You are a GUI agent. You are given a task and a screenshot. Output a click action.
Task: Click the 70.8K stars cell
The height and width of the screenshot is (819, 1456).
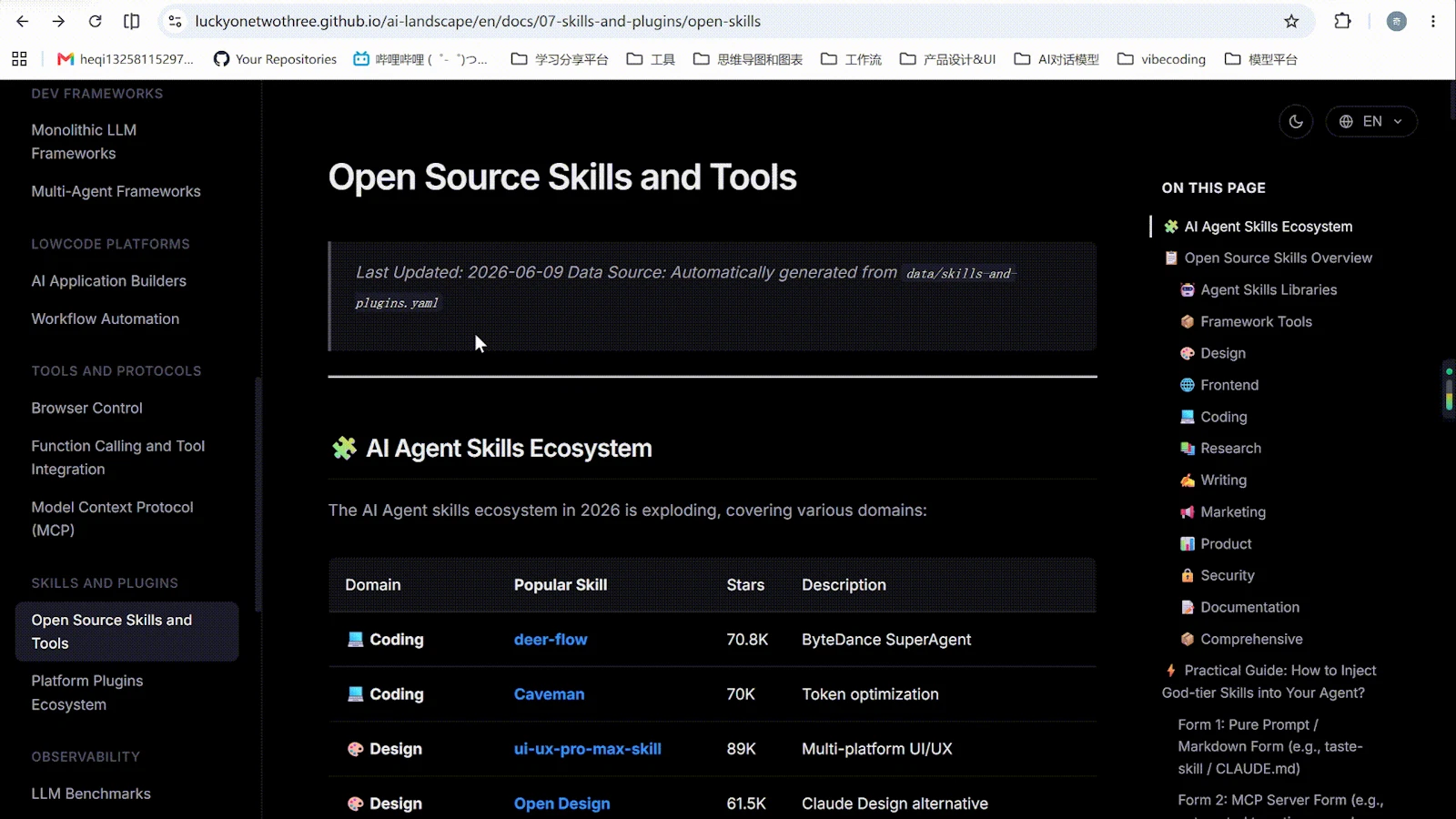pyautogui.click(x=747, y=640)
